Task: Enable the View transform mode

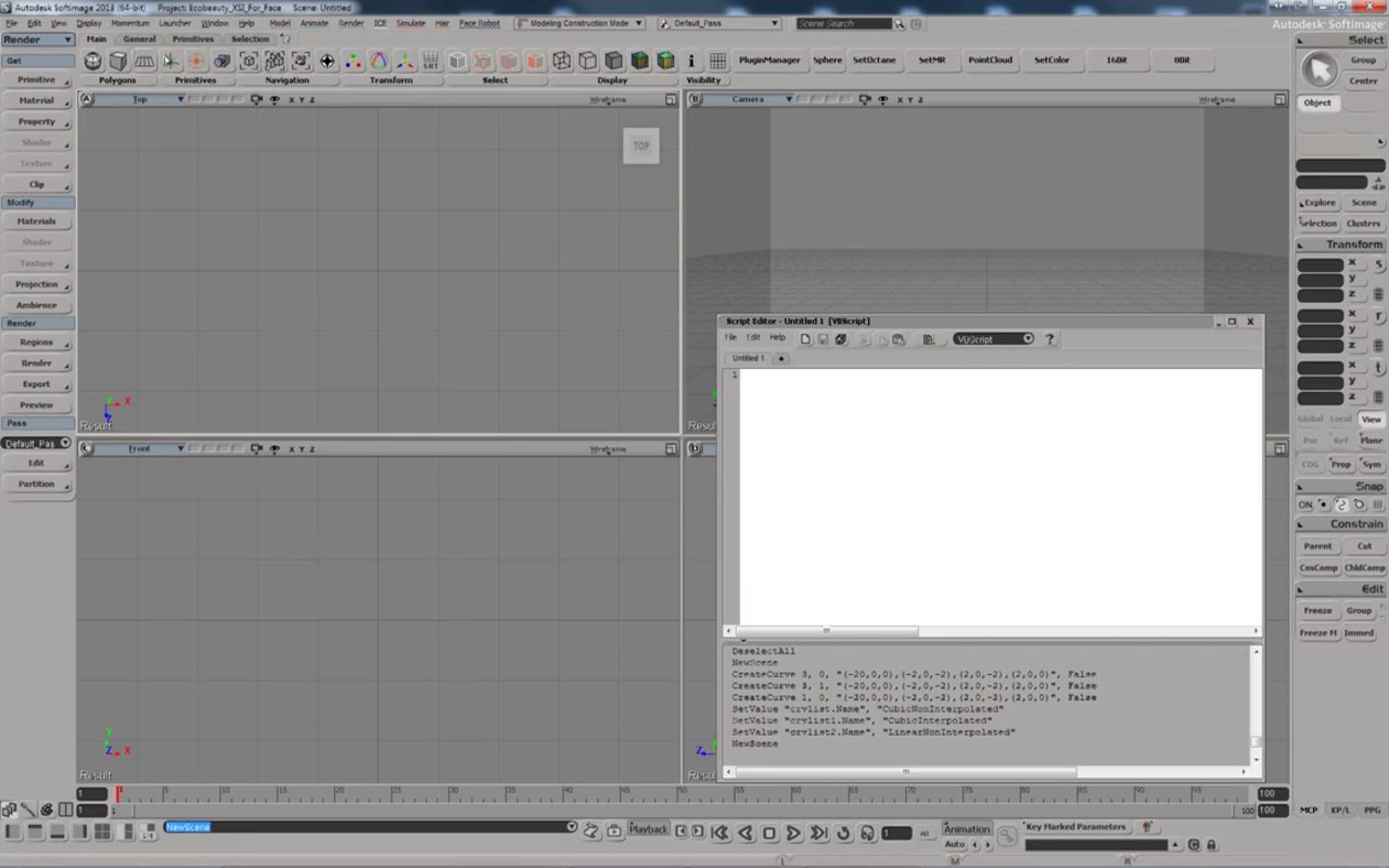Action: point(1371,419)
